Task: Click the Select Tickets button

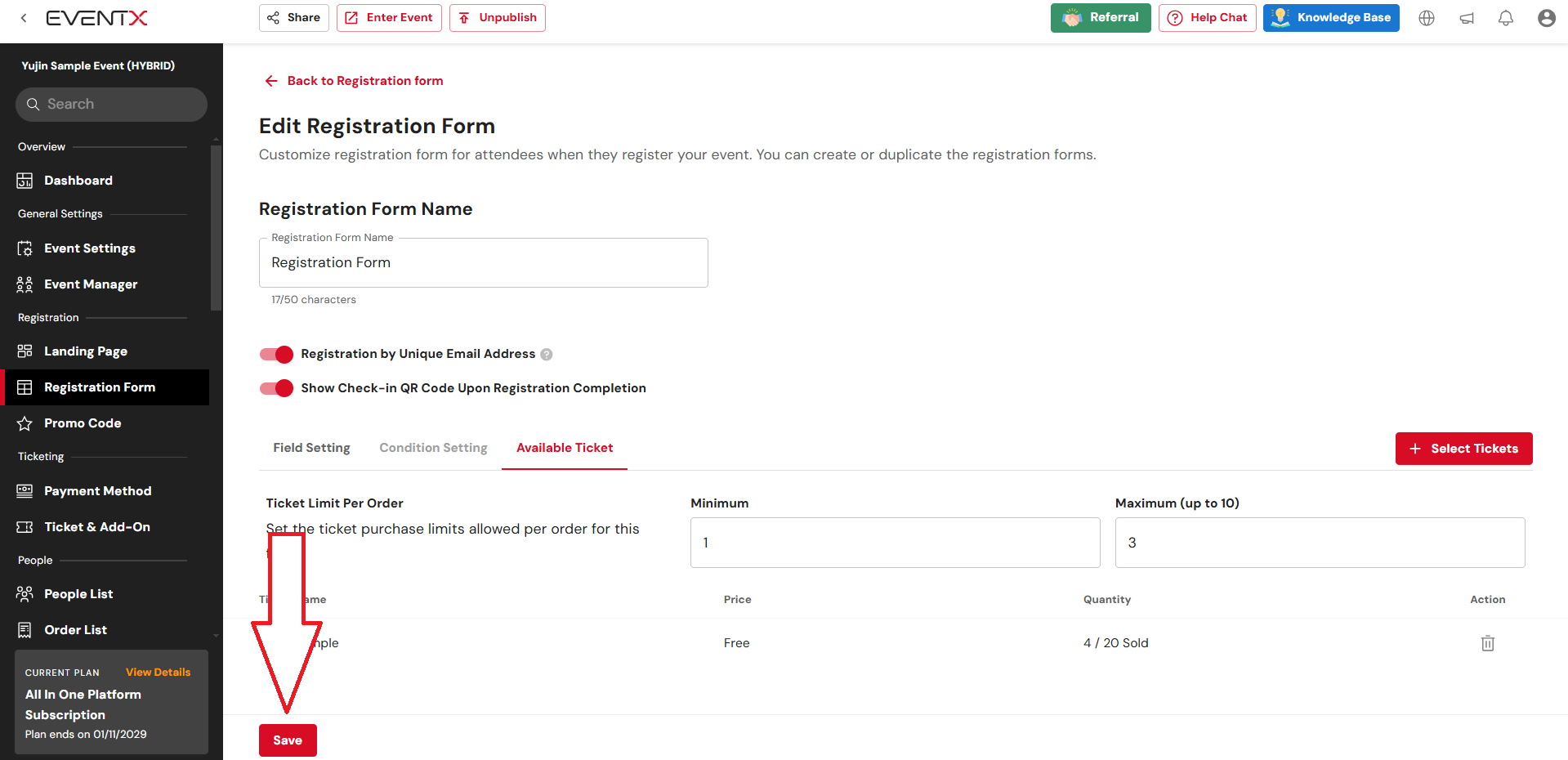Action: [1463, 449]
